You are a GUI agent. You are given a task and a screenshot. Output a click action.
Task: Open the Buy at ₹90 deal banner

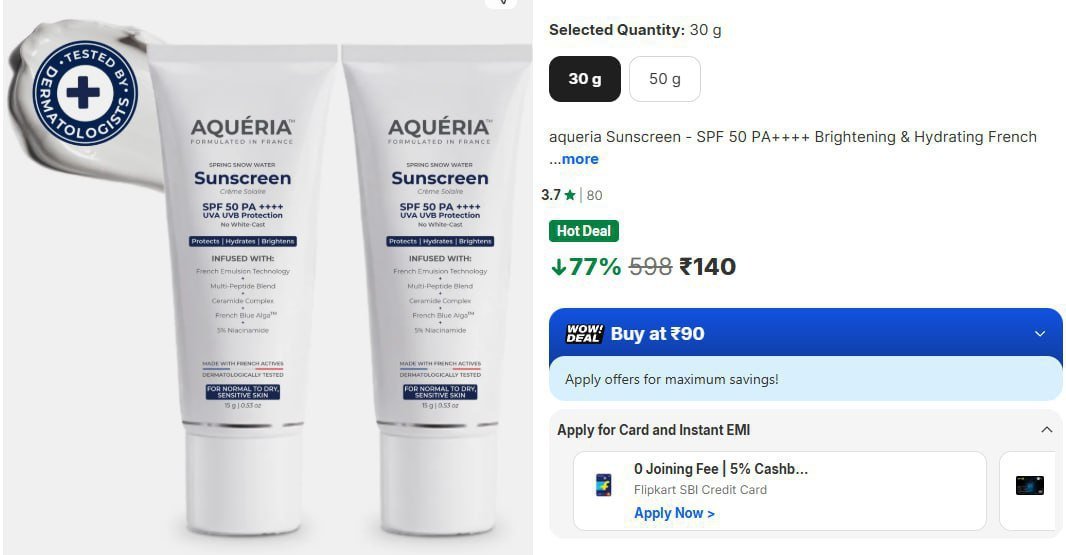[x=806, y=333]
